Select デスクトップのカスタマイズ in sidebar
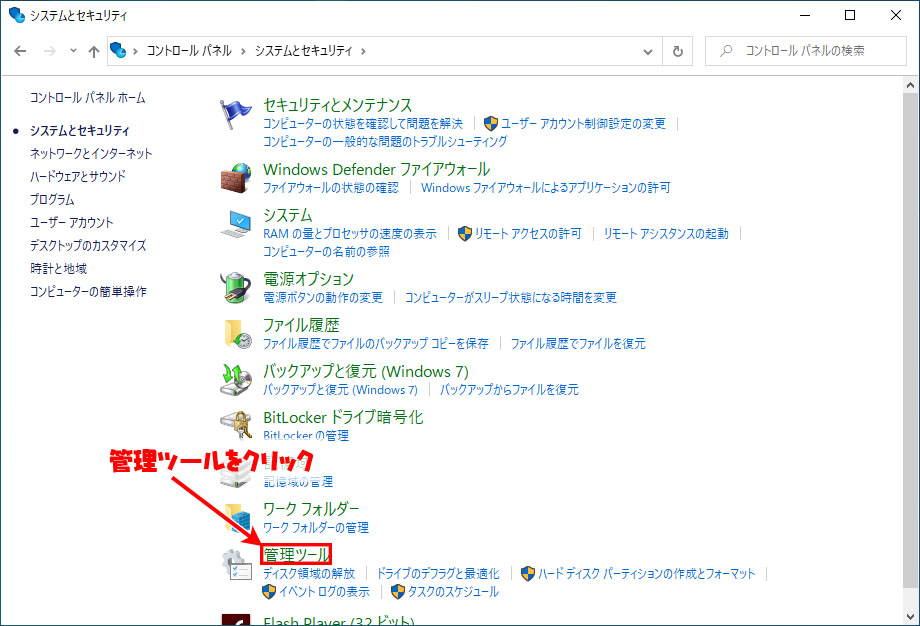The height and width of the screenshot is (626, 920). [88, 245]
